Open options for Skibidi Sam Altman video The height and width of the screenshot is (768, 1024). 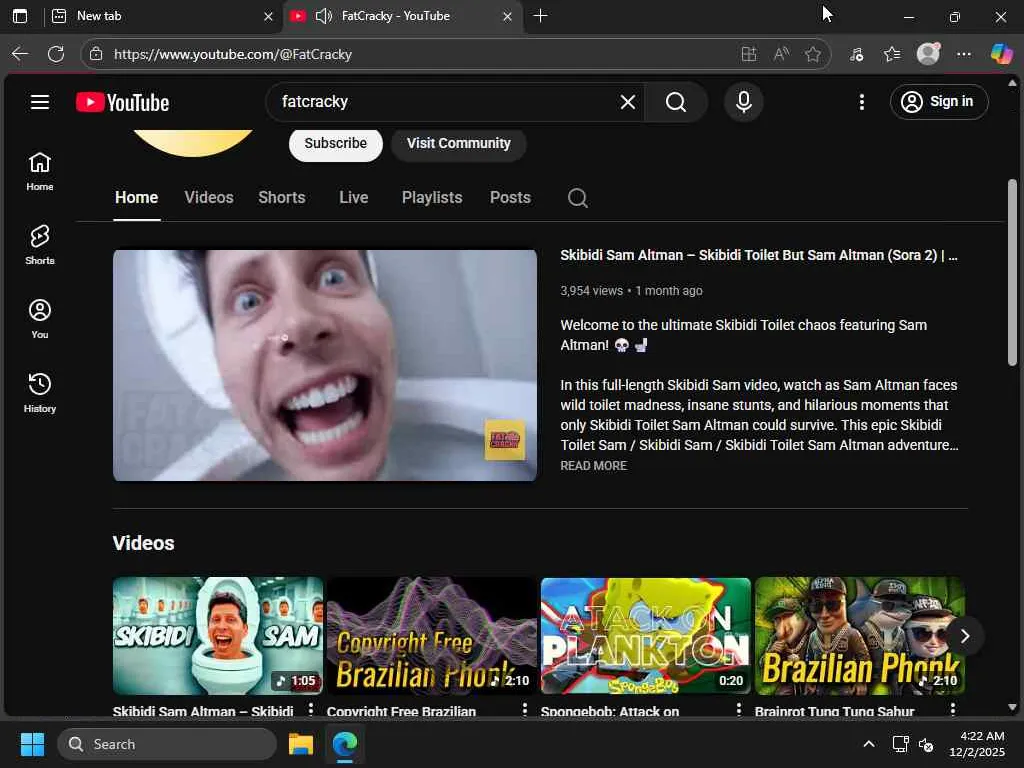click(x=311, y=709)
